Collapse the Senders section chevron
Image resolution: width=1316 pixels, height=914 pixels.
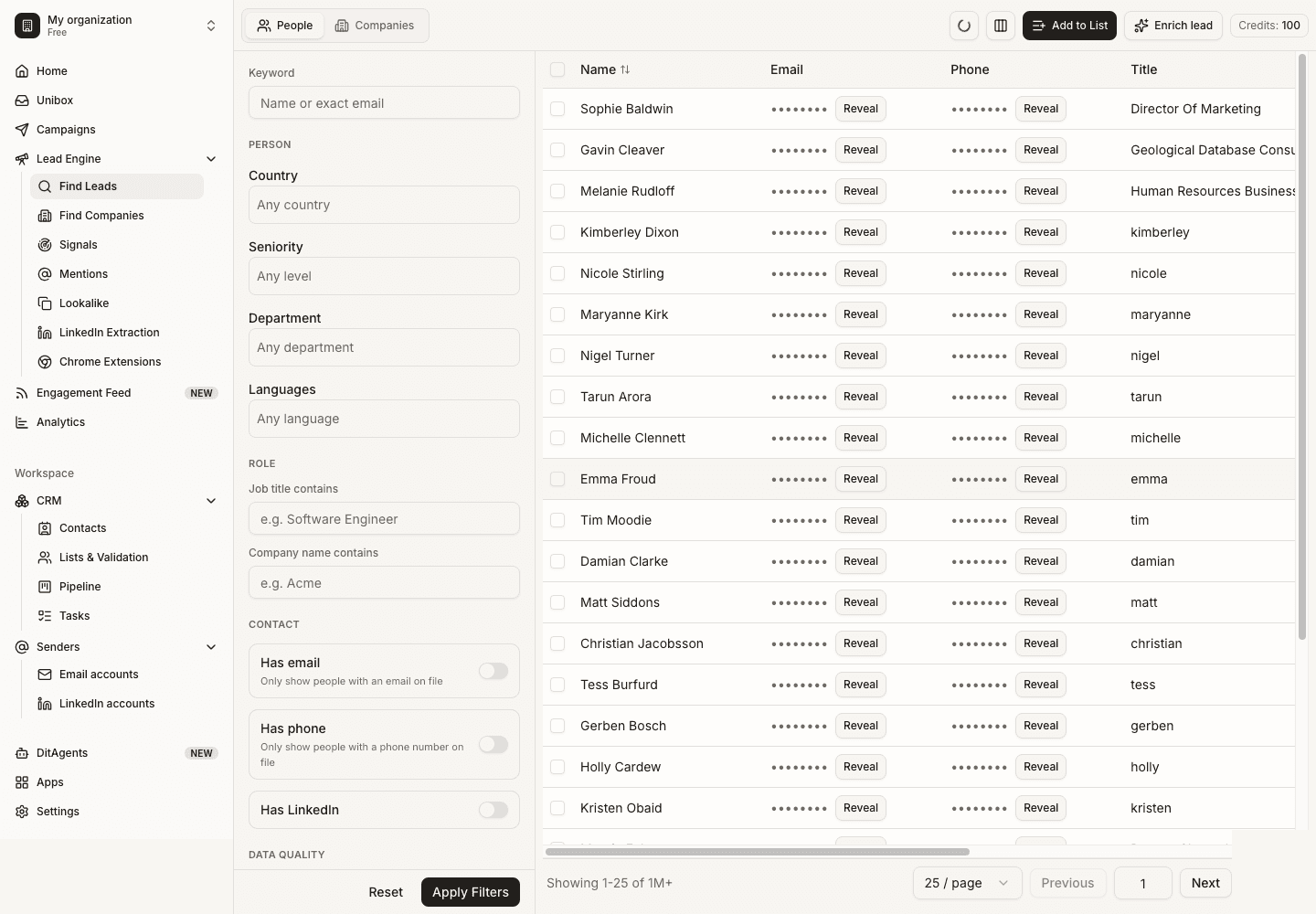pos(211,647)
